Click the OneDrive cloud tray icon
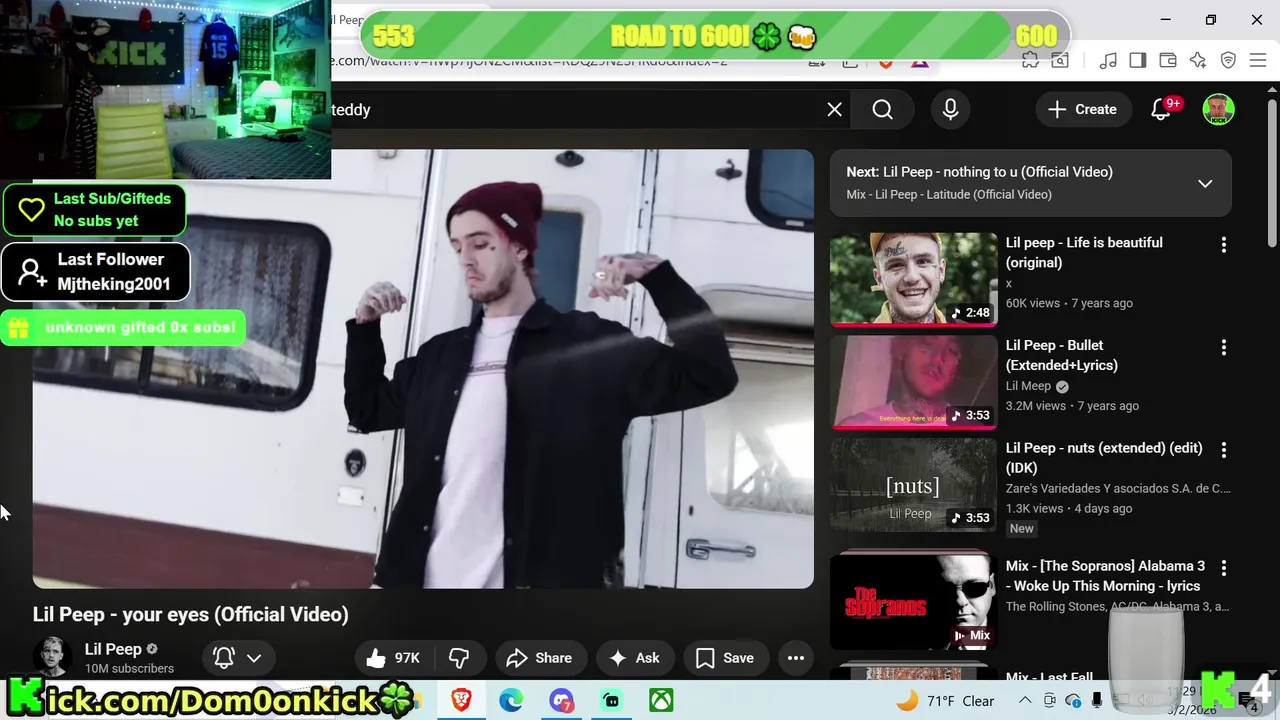The image size is (1280, 720). (x=1073, y=701)
